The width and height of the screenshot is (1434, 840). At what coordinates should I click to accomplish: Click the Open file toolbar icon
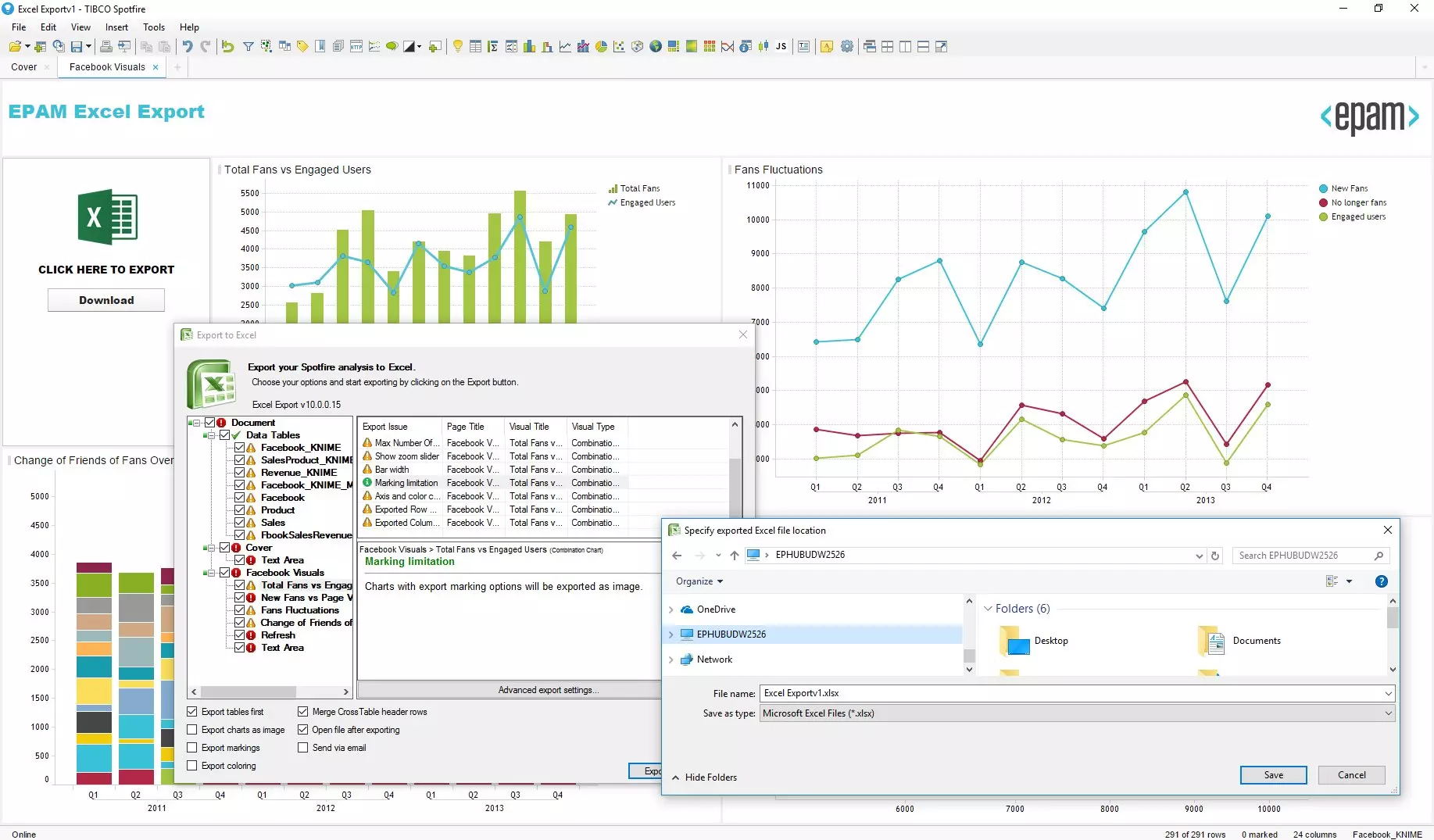click(15, 47)
